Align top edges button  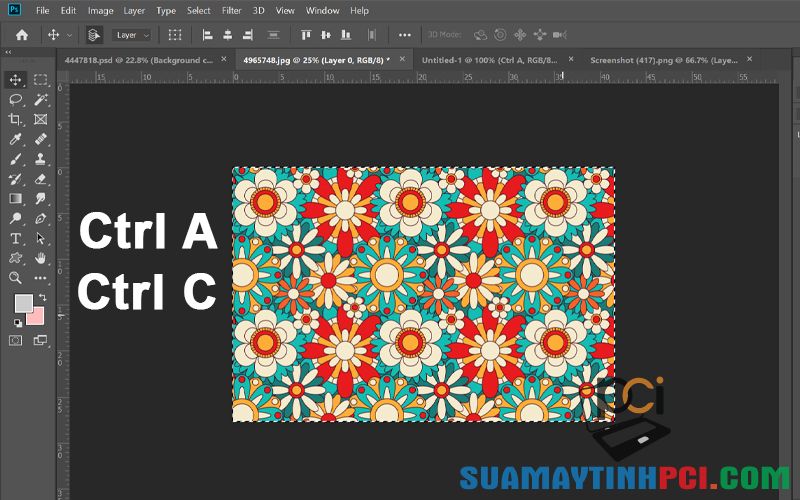306,35
